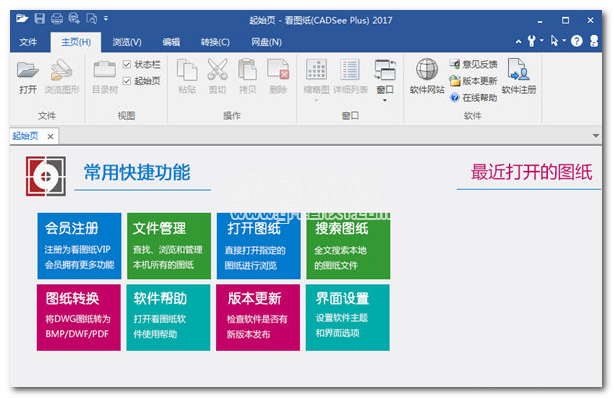Switch to the 主页(H) ribbon tab
613x398 pixels.
pyautogui.click(x=76, y=42)
